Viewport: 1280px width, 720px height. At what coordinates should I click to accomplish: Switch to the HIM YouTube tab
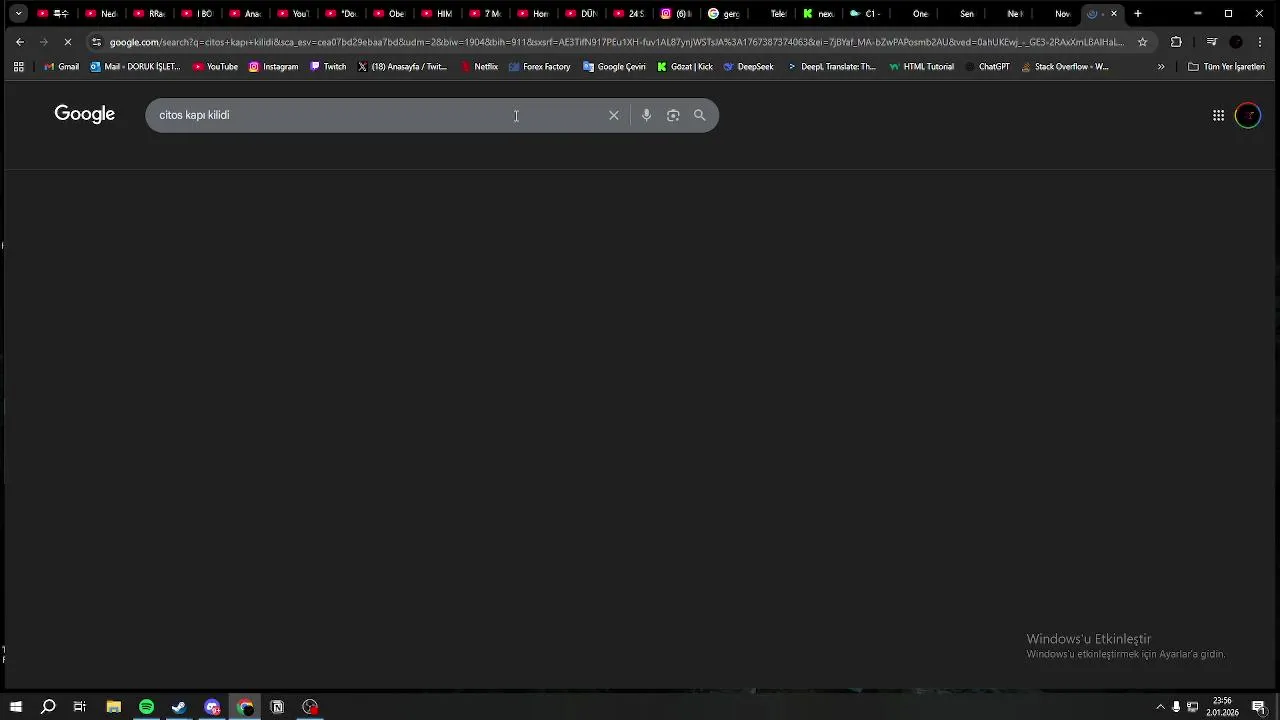pyautogui.click(x=437, y=14)
